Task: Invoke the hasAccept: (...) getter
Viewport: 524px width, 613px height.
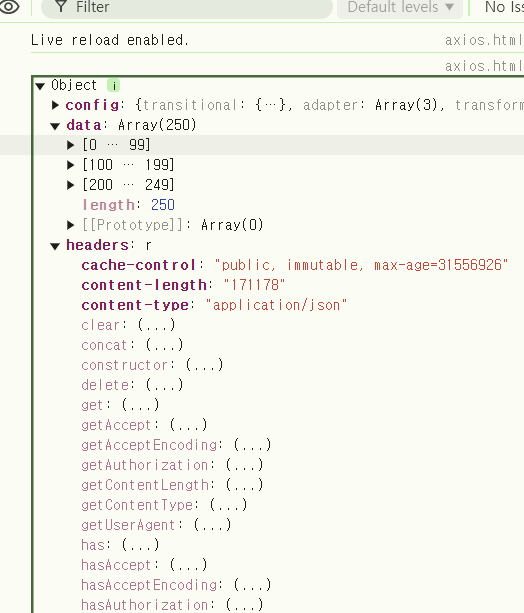Action: (188, 565)
